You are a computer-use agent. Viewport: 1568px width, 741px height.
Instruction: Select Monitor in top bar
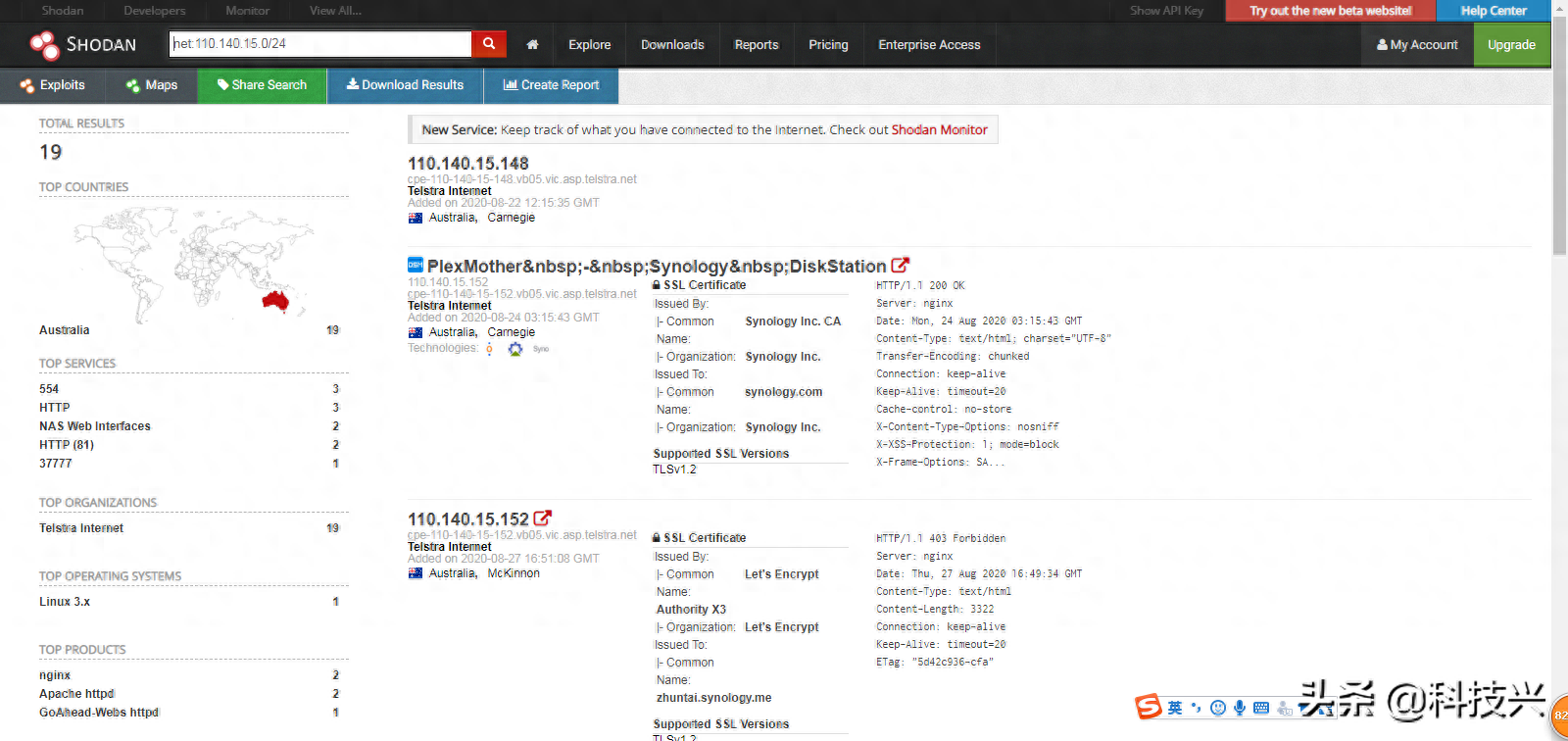pos(248,11)
